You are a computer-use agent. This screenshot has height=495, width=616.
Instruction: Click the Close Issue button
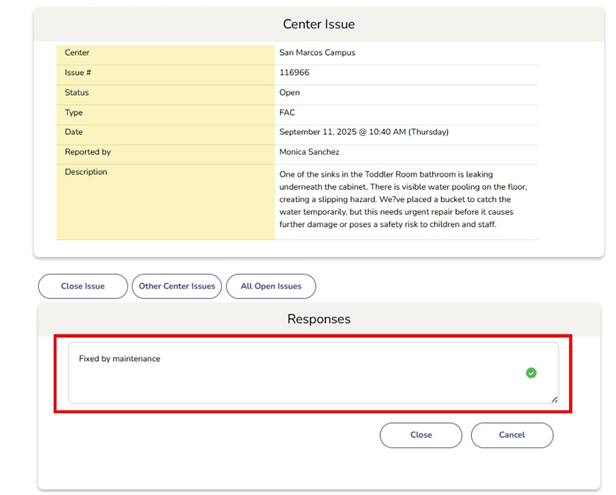(x=83, y=286)
